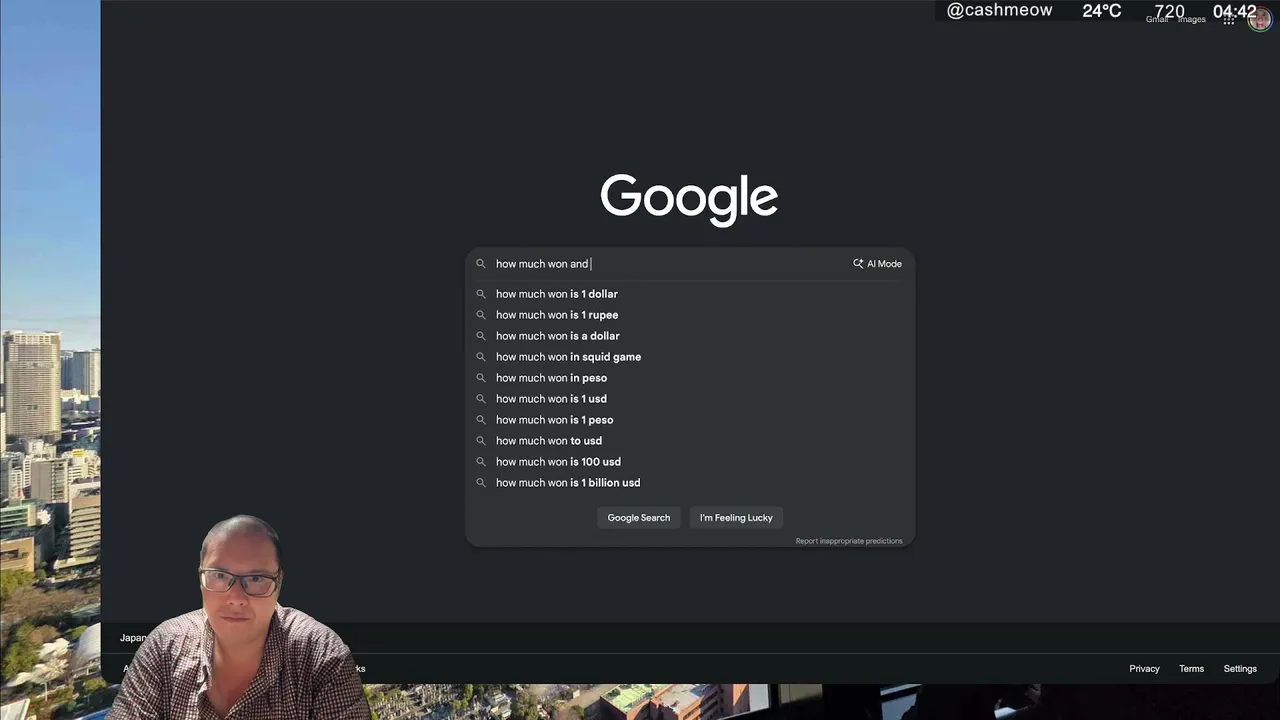Open AI Mode in the search bar

[877, 264]
